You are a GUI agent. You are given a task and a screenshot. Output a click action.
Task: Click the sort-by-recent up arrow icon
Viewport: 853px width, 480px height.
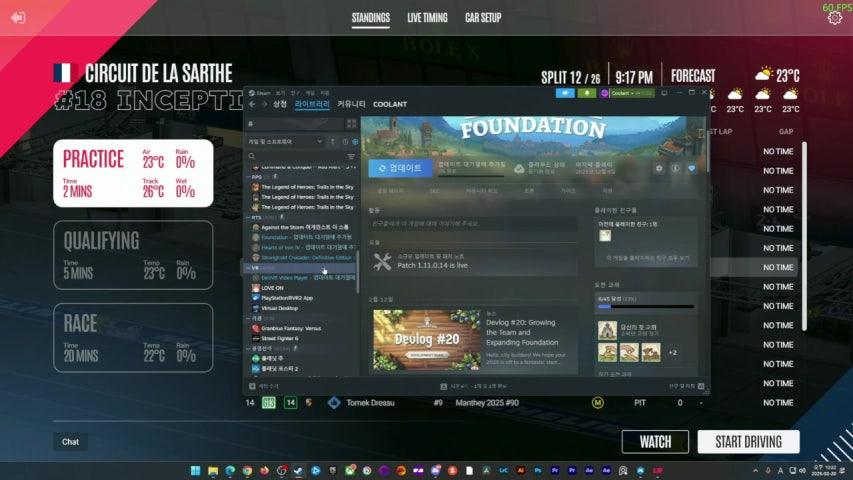333,141
